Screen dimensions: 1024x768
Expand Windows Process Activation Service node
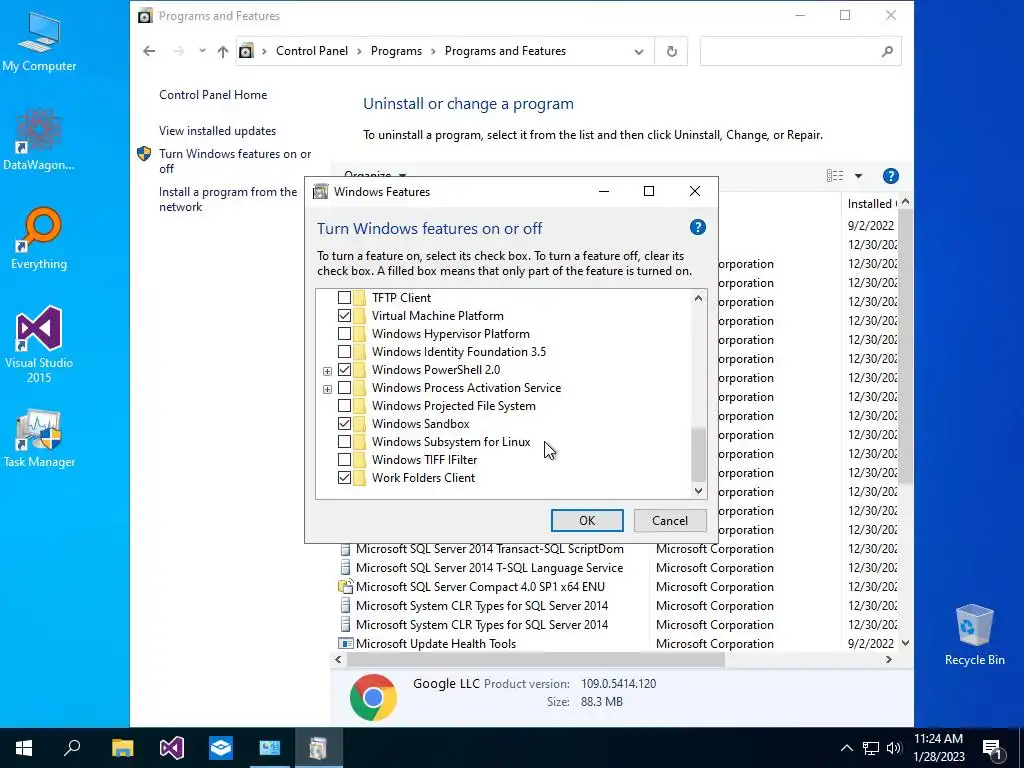pos(327,389)
